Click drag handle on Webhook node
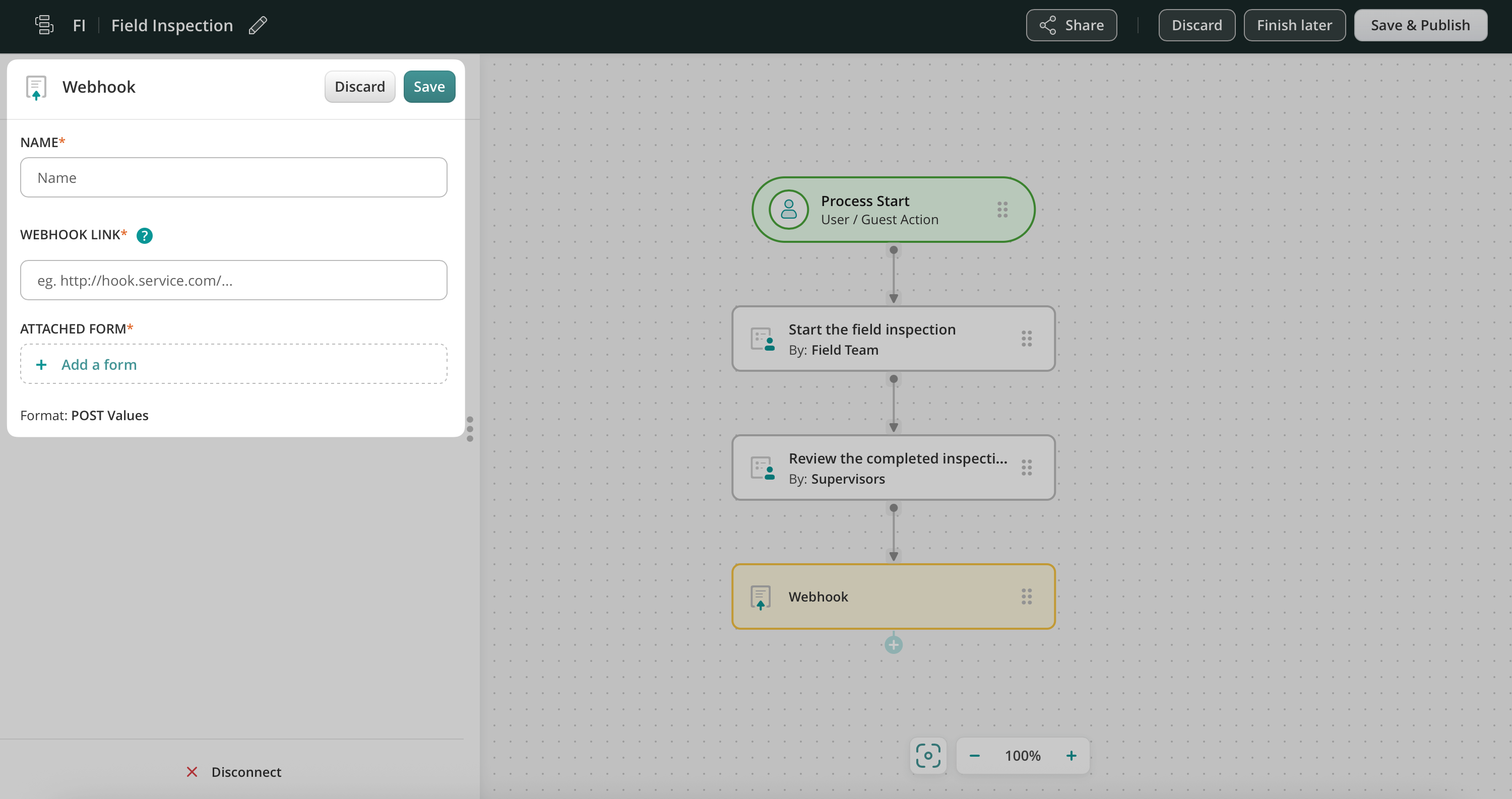The width and height of the screenshot is (1512, 799). tap(1027, 596)
